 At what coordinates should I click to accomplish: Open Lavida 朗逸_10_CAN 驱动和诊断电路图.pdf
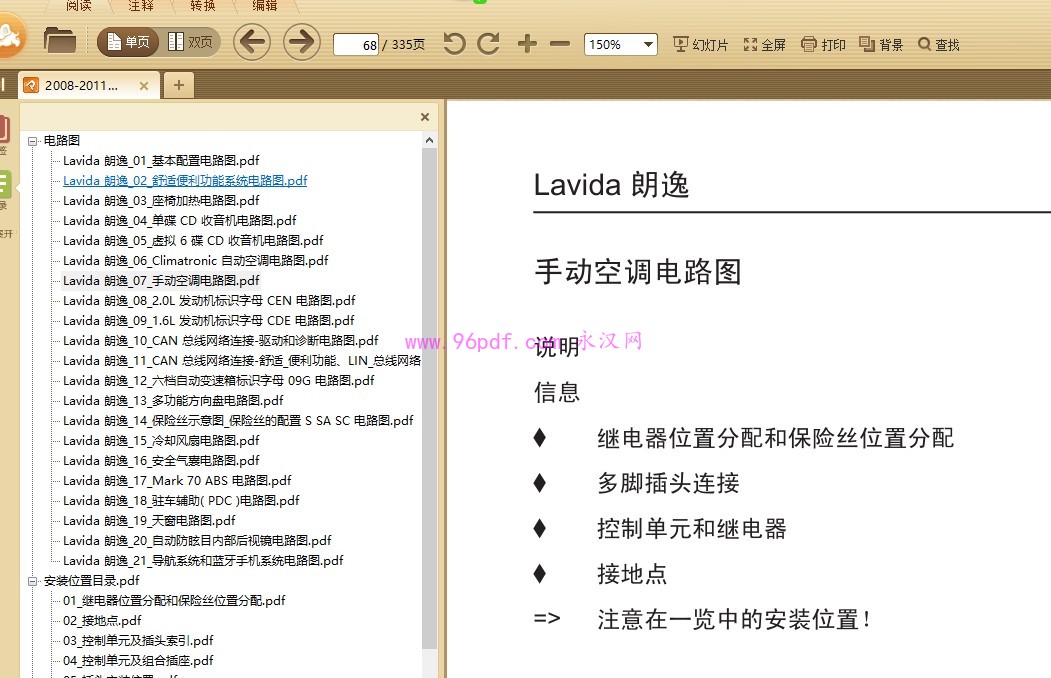(221, 341)
